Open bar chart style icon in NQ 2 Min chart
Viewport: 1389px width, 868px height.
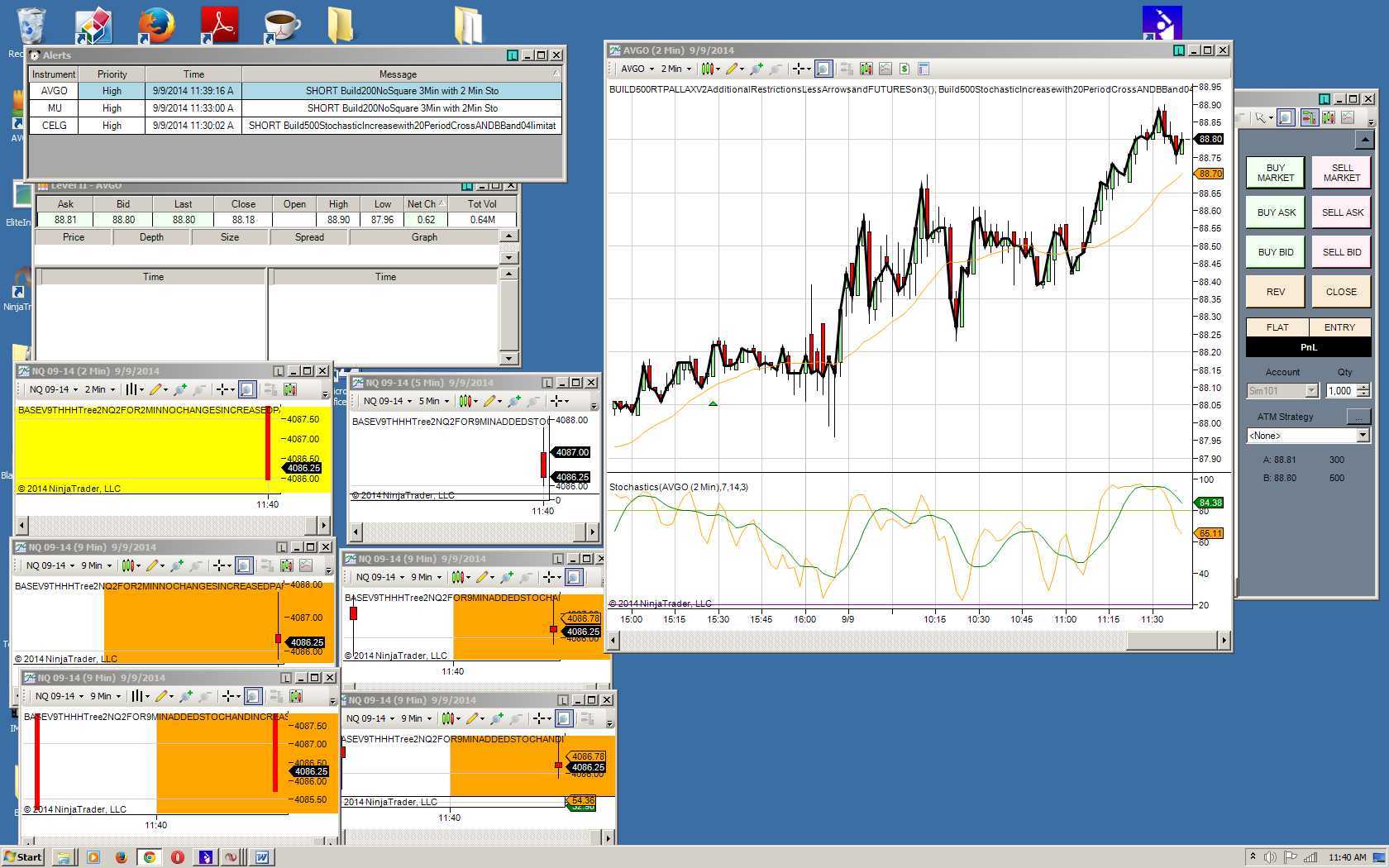pos(131,389)
